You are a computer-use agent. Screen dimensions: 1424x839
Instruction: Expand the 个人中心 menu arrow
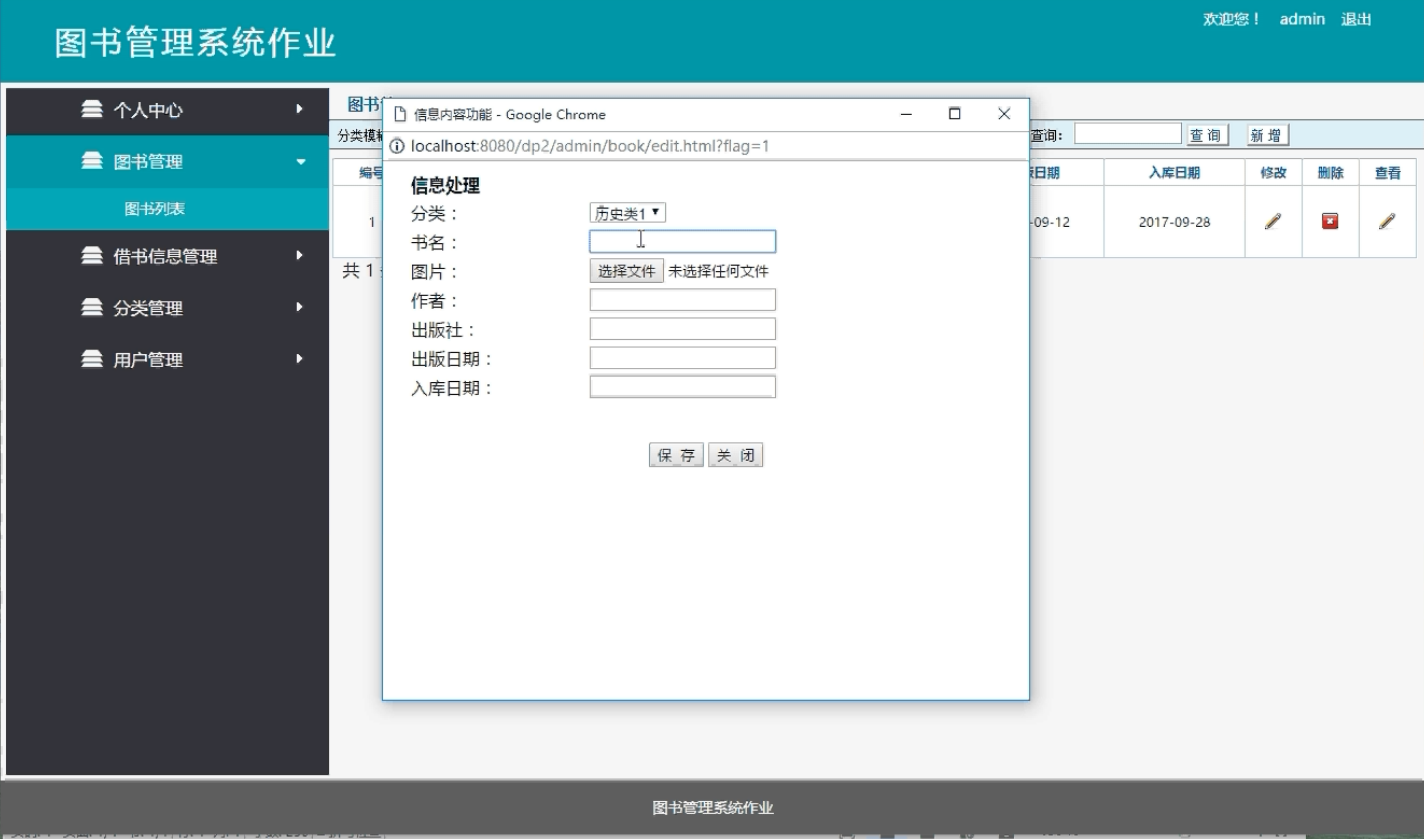299,108
